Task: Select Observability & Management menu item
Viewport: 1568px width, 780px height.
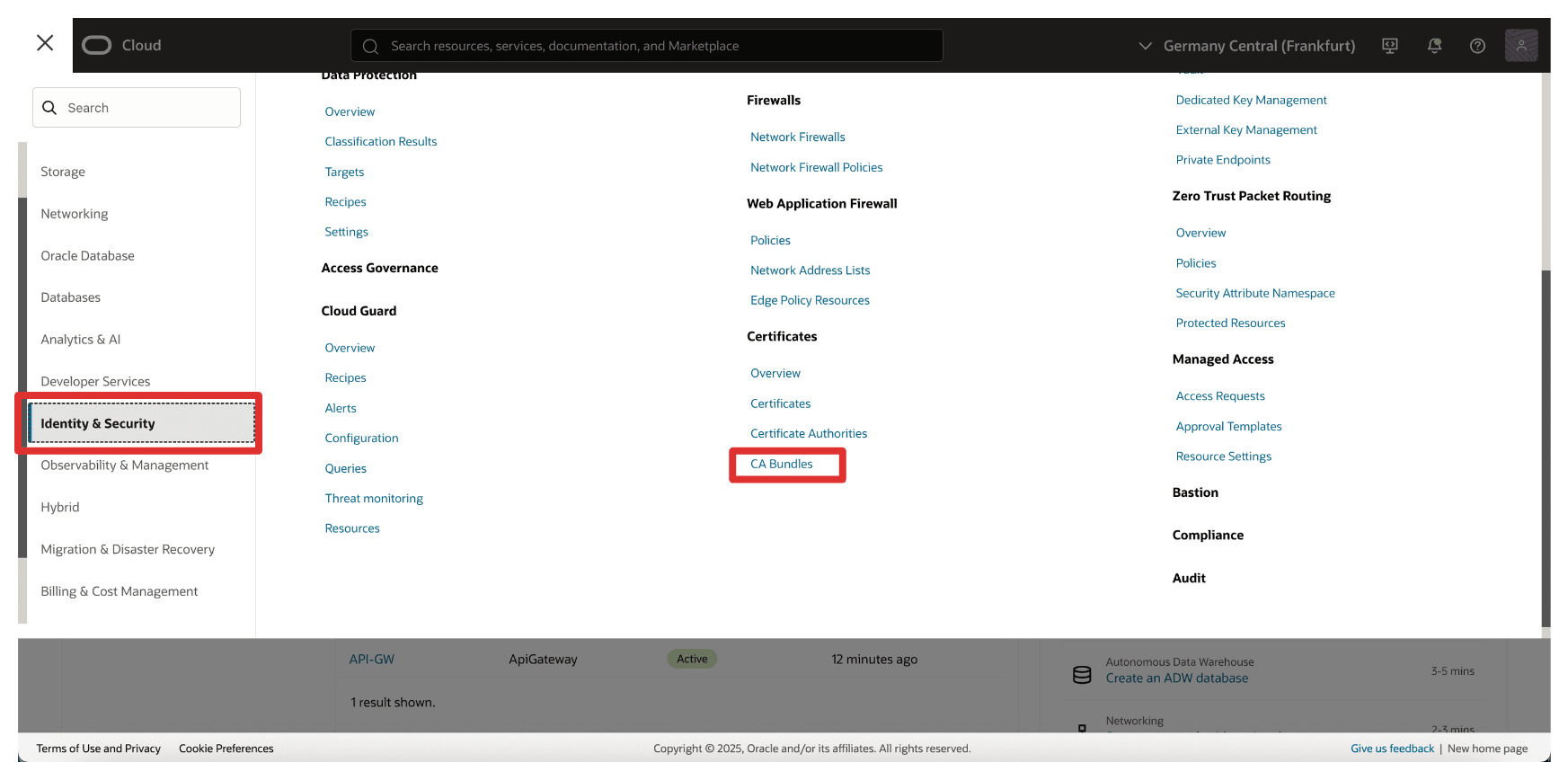Action: pos(125,465)
